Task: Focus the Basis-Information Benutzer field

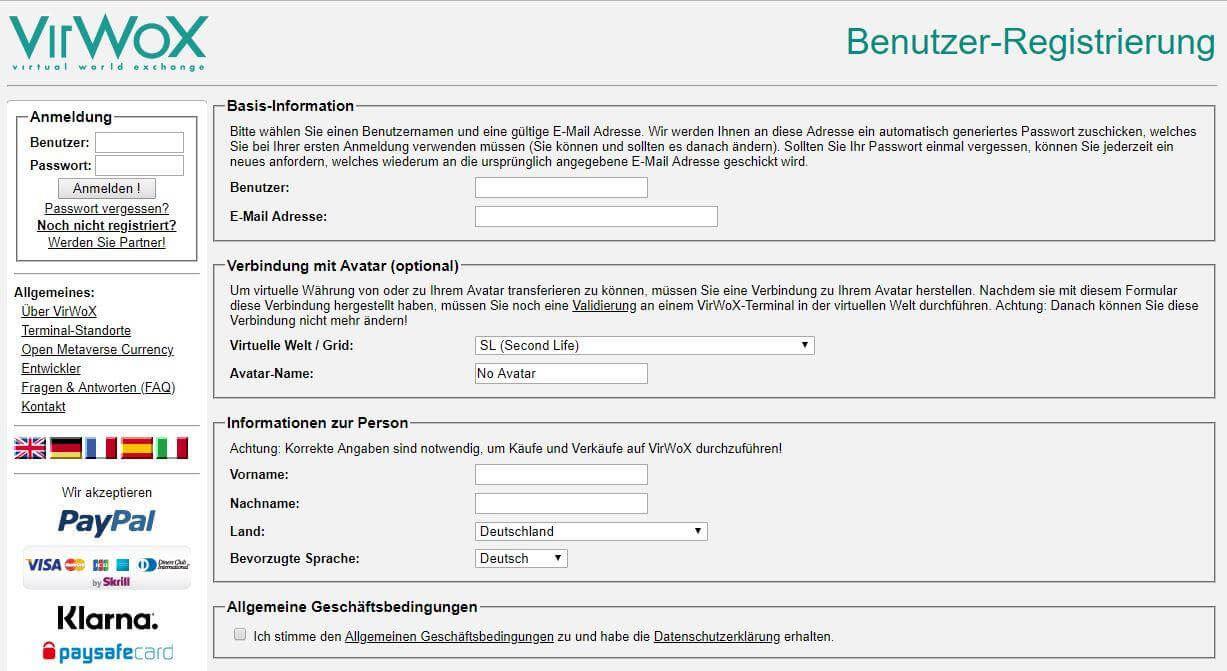Action: pos(561,187)
